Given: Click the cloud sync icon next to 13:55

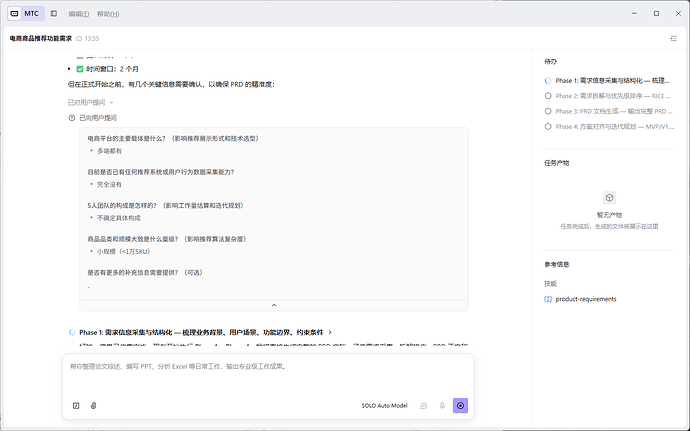Looking at the screenshot, I should (x=79, y=39).
